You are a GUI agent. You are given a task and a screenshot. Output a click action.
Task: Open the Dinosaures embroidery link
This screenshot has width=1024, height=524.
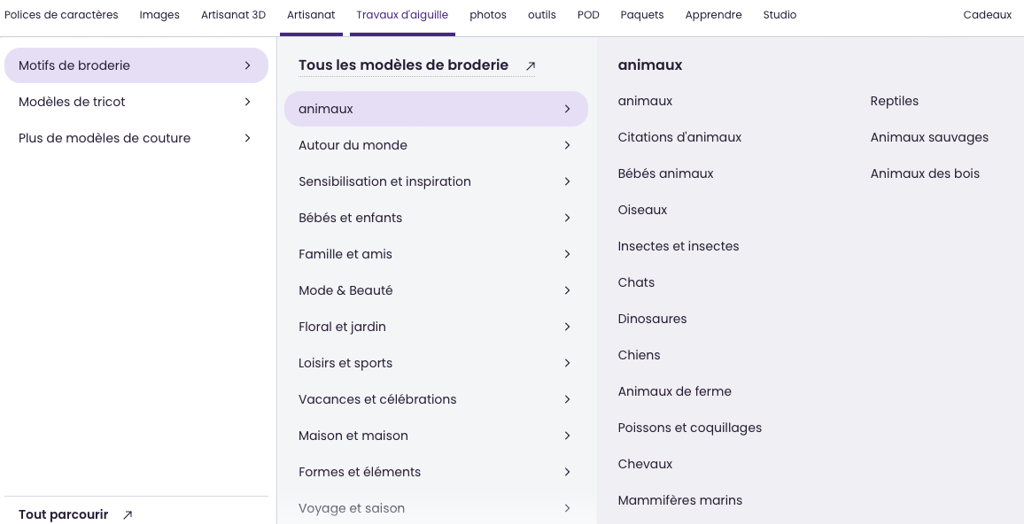(x=652, y=319)
